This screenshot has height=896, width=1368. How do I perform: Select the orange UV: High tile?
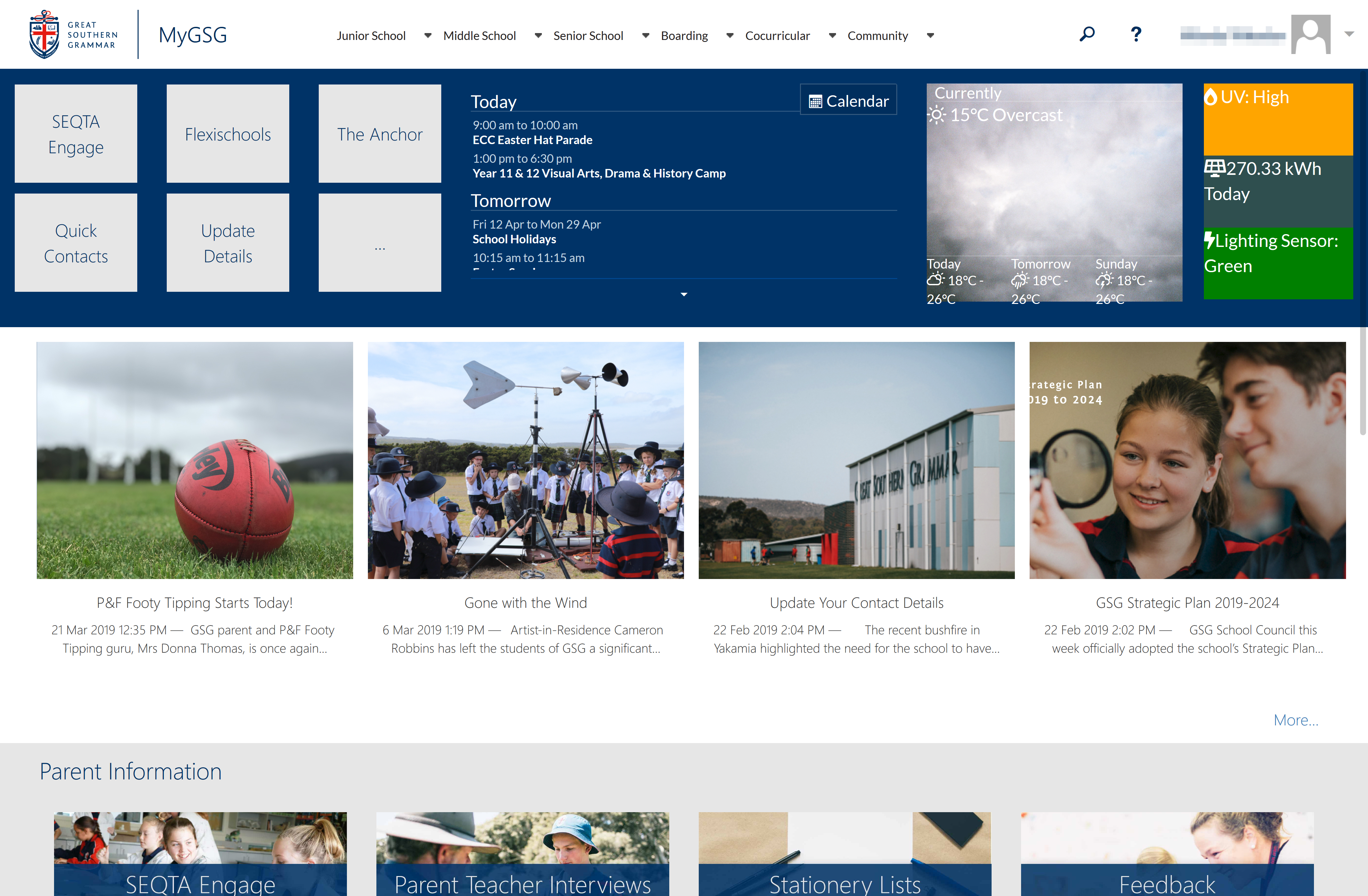[1278, 119]
